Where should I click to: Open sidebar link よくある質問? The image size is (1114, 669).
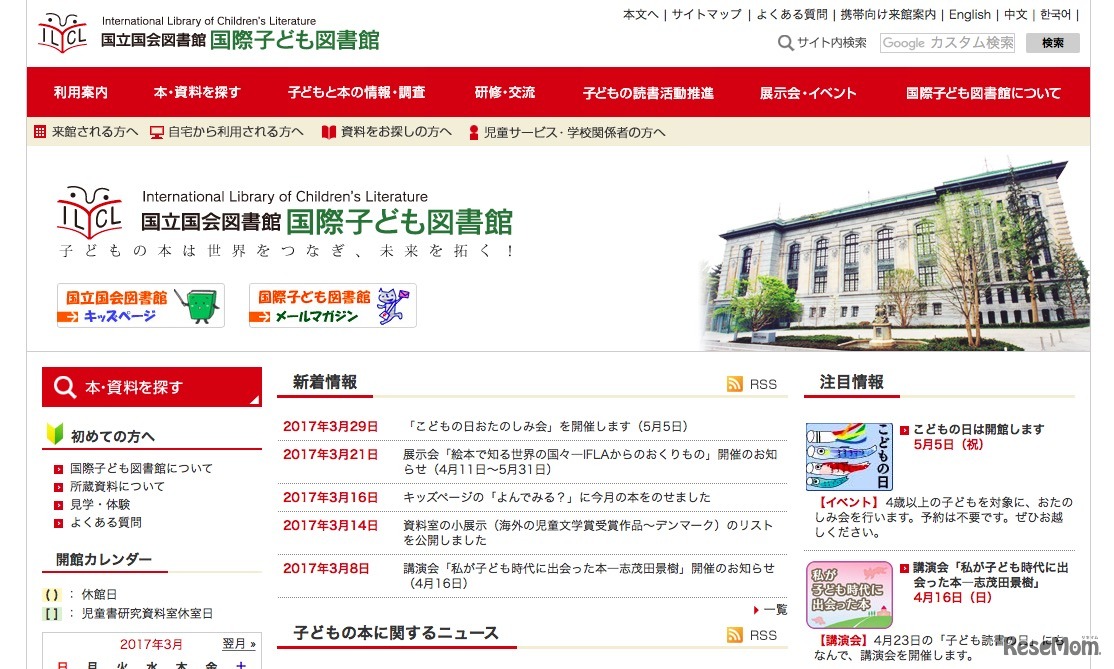[106, 522]
